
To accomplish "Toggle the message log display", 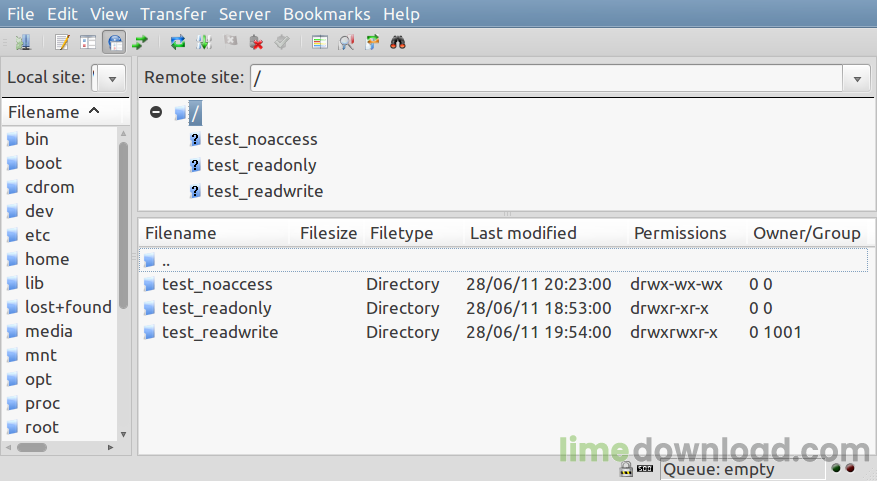I will [x=62, y=43].
